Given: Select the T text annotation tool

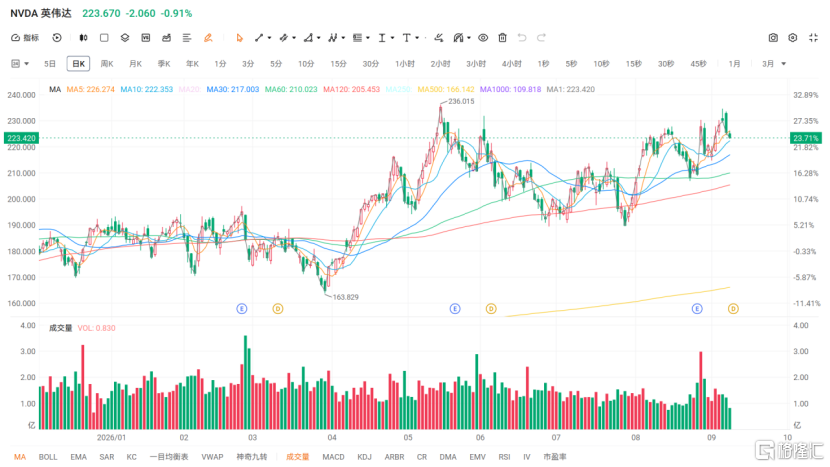Looking at the screenshot, I should click(407, 38).
